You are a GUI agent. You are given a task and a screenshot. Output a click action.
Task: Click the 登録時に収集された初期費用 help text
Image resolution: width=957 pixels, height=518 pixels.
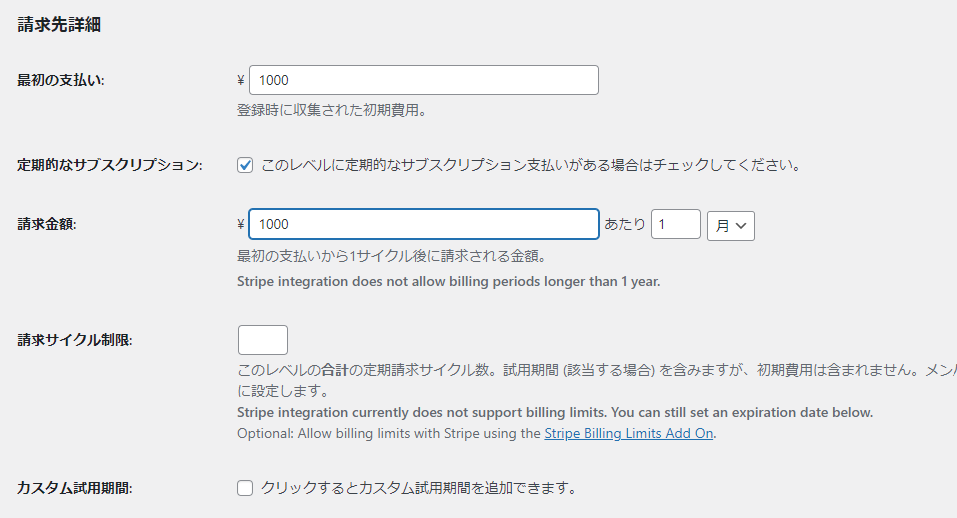click(x=332, y=110)
